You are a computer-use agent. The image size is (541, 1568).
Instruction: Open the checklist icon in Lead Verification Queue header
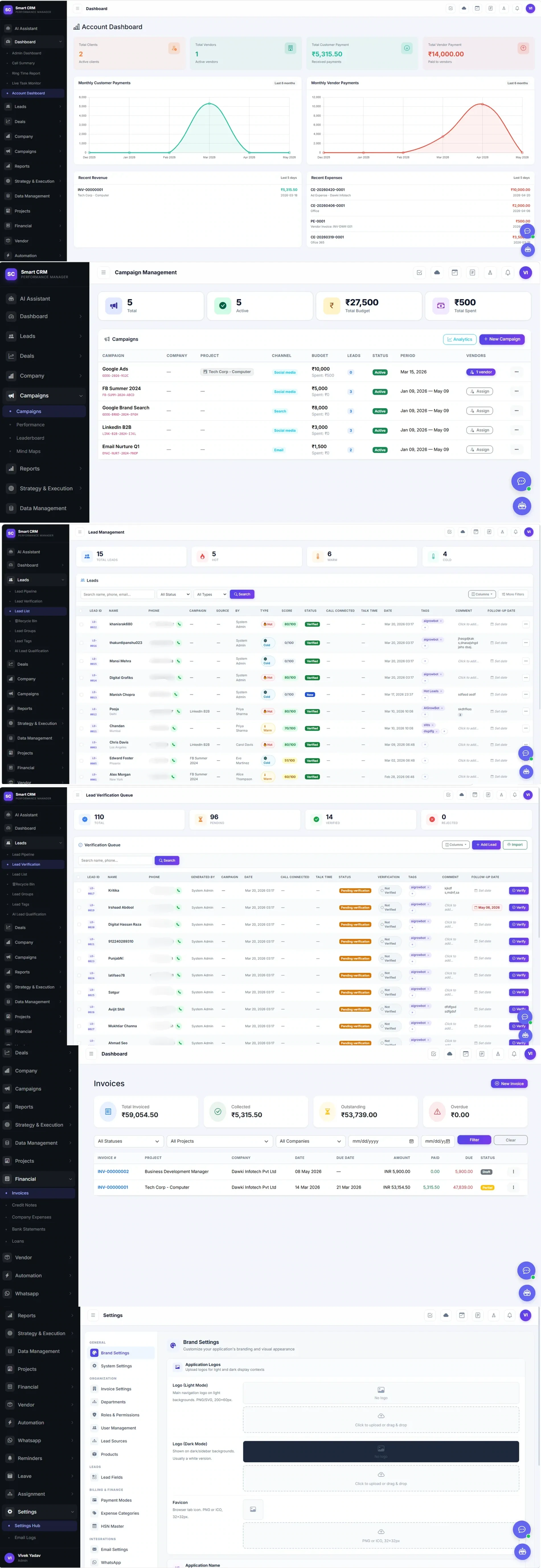448,795
